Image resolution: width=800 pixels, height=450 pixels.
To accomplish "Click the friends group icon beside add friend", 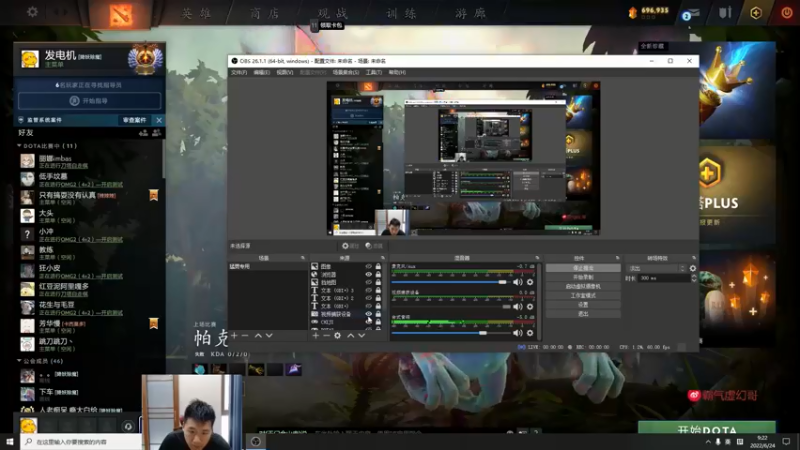I will [156, 133].
